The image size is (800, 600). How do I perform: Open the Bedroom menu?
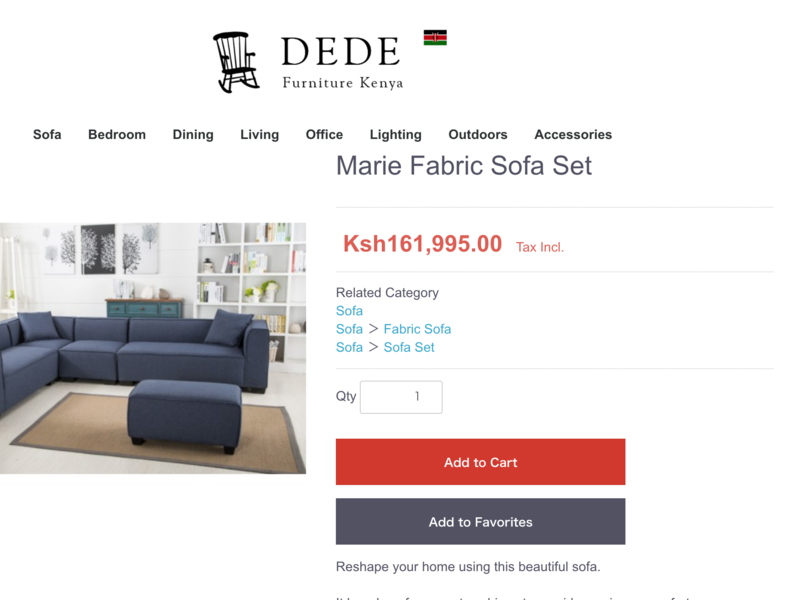[x=117, y=135]
